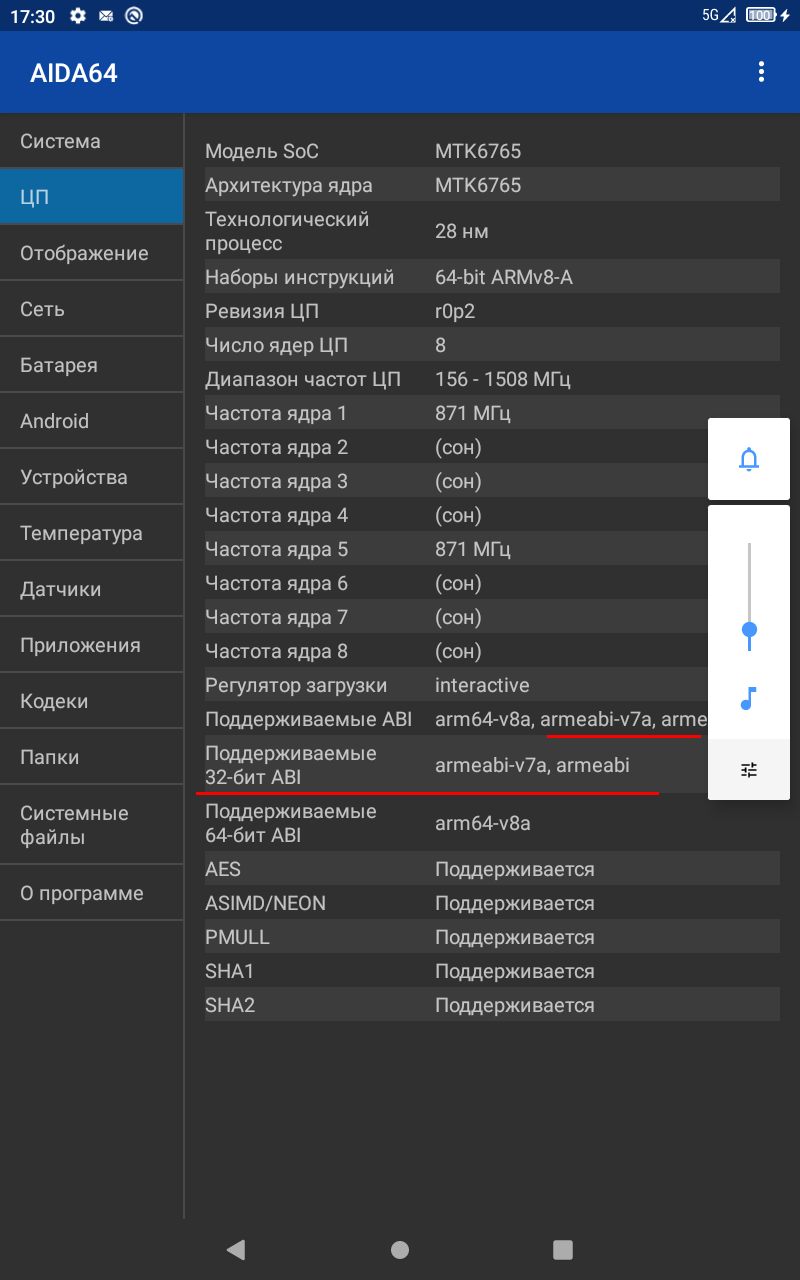
Task: Show the Системные файлы section
Action: tap(92, 825)
